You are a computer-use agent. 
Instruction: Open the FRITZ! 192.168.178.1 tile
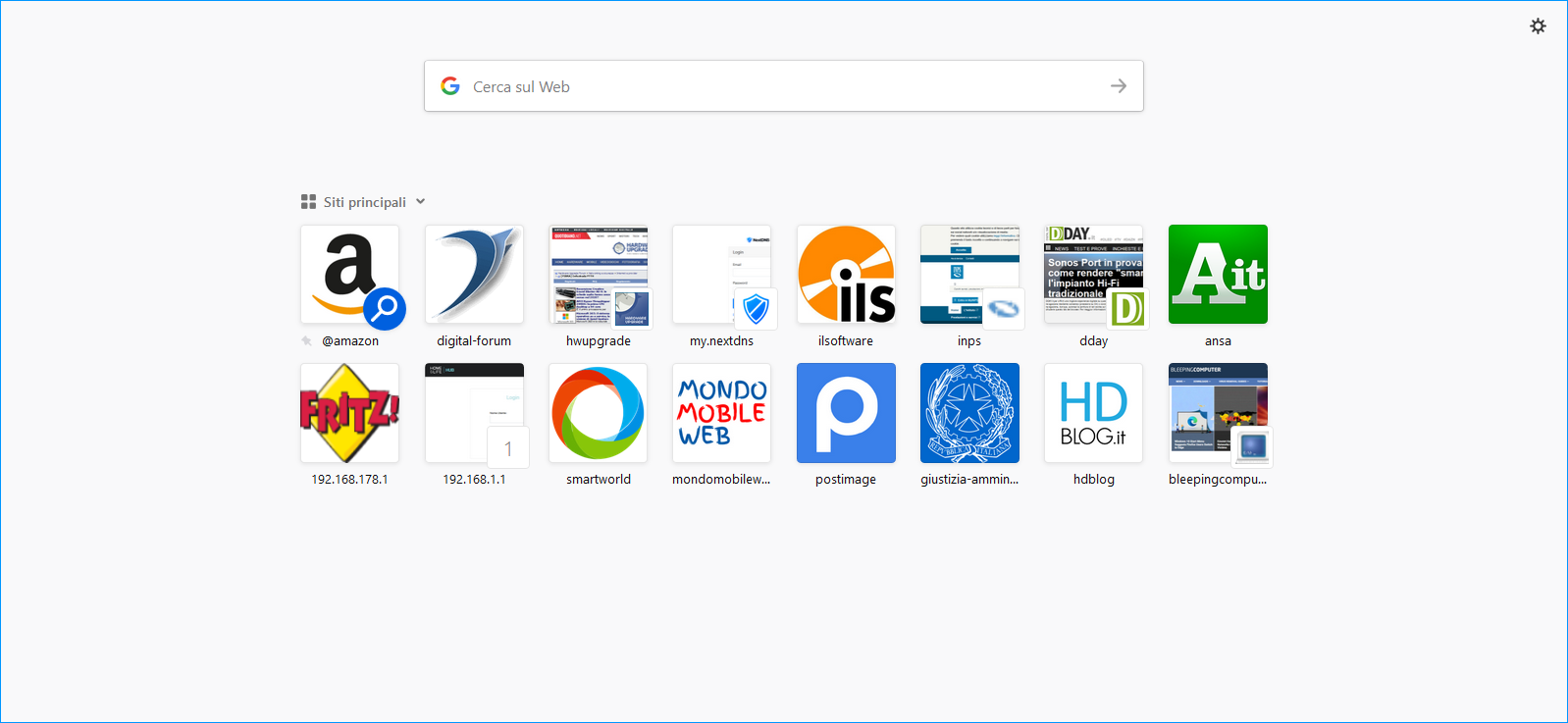pyautogui.click(x=349, y=413)
